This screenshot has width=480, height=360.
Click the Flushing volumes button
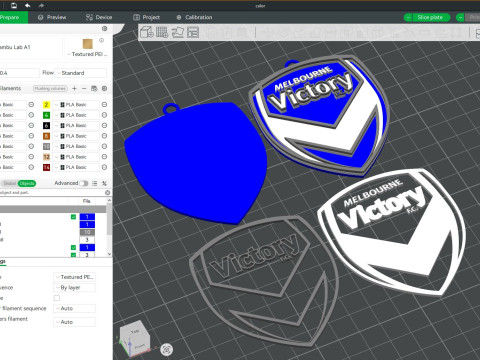[x=50, y=88]
